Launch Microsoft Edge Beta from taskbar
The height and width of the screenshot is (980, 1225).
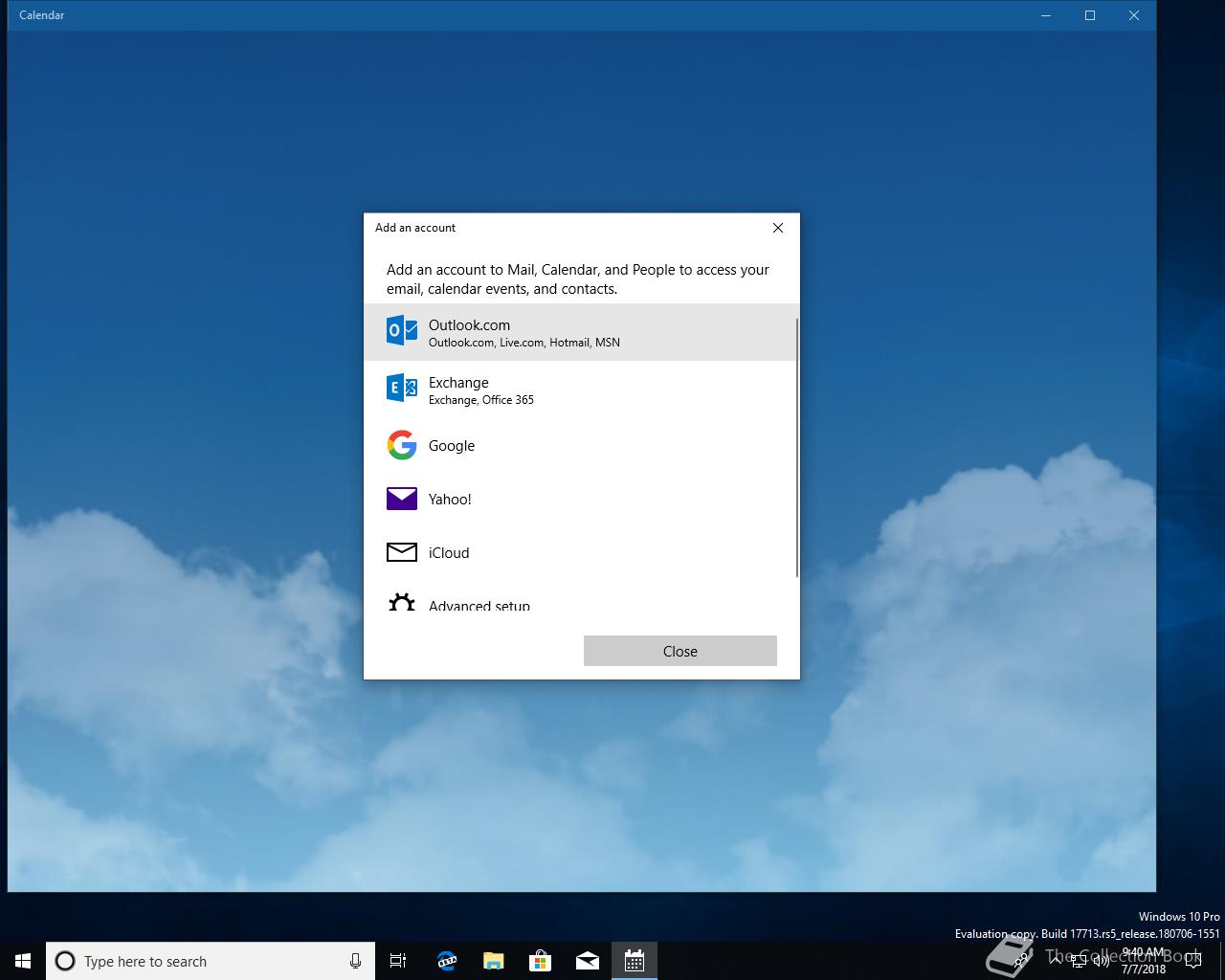(447, 961)
